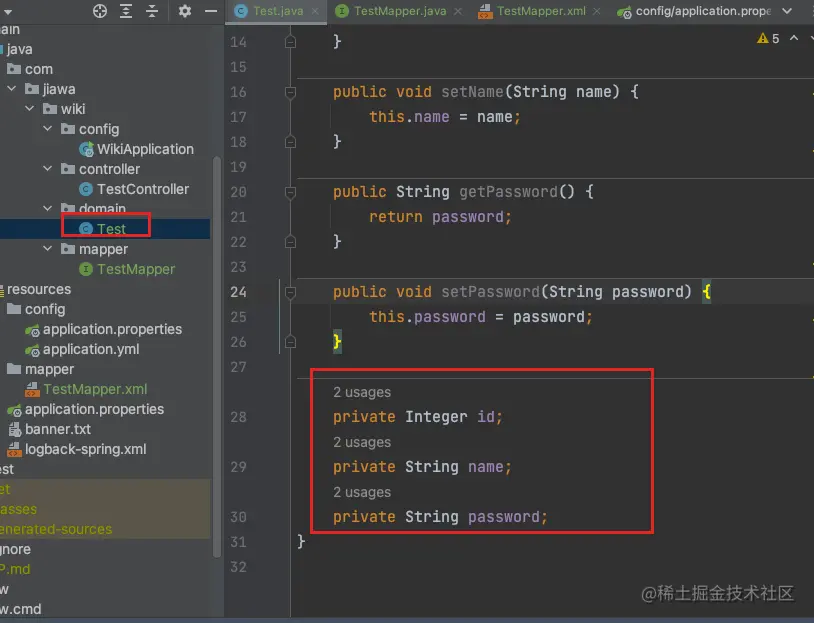The image size is (814, 623).
Task: Select the generated-sources folder
Action: [x=56, y=529]
